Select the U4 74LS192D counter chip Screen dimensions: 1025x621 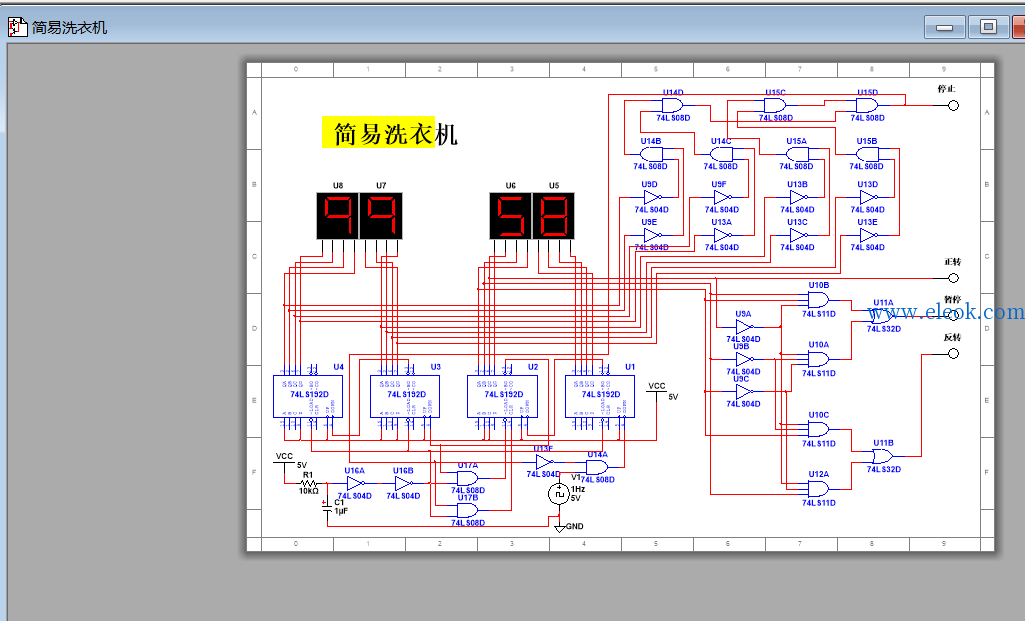click(308, 396)
